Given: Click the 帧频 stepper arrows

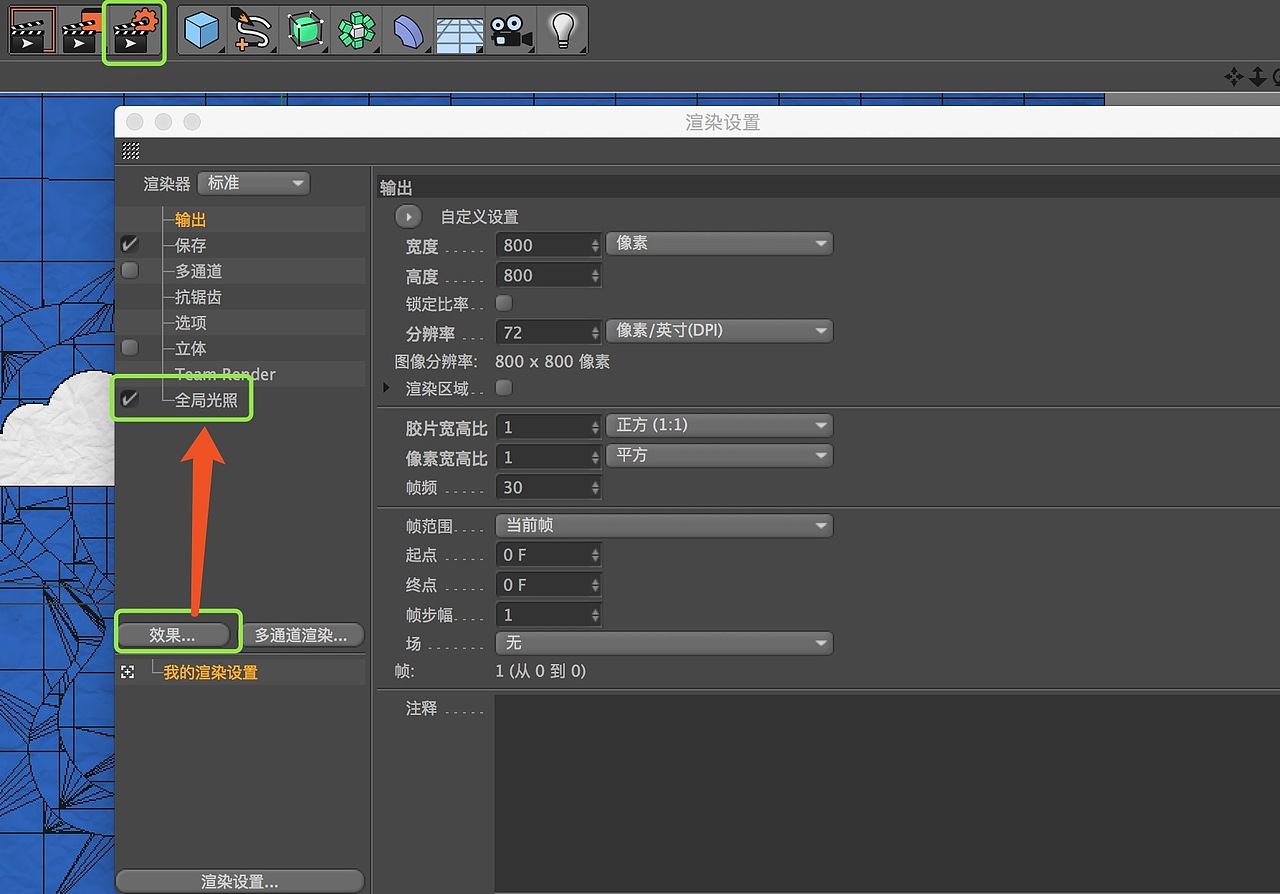Looking at the screenshot, I should coord(596,487).
